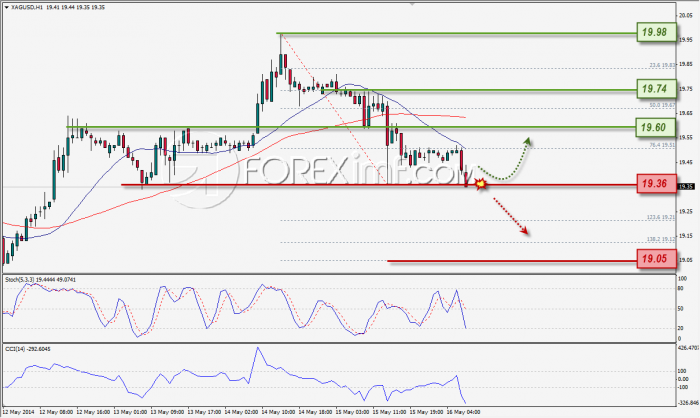
Task: Select the 23.6 Fibonacci level label
Action: [x=662, y=65]
